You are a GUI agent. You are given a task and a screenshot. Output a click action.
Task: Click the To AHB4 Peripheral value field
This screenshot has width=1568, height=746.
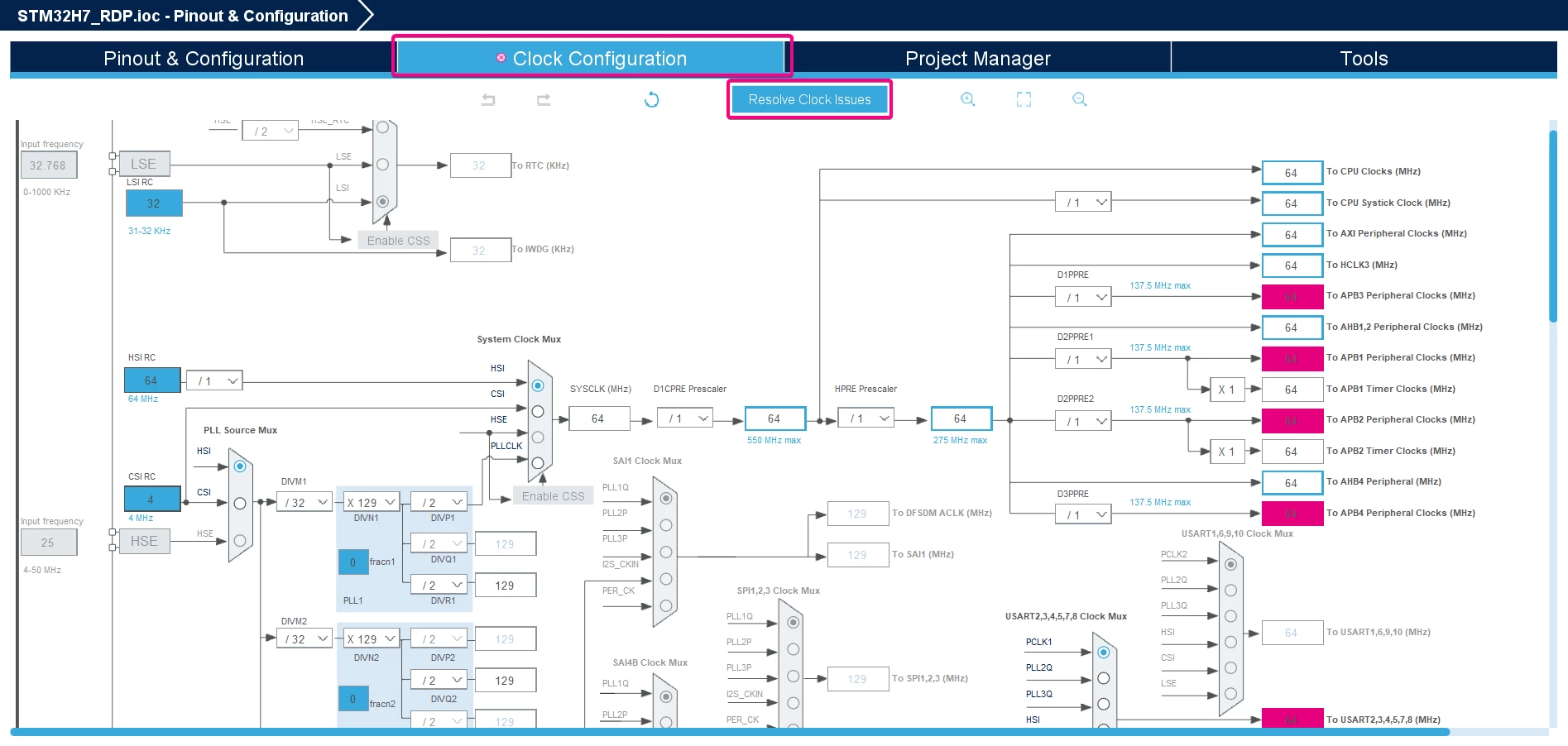(x=1292, y=482)
